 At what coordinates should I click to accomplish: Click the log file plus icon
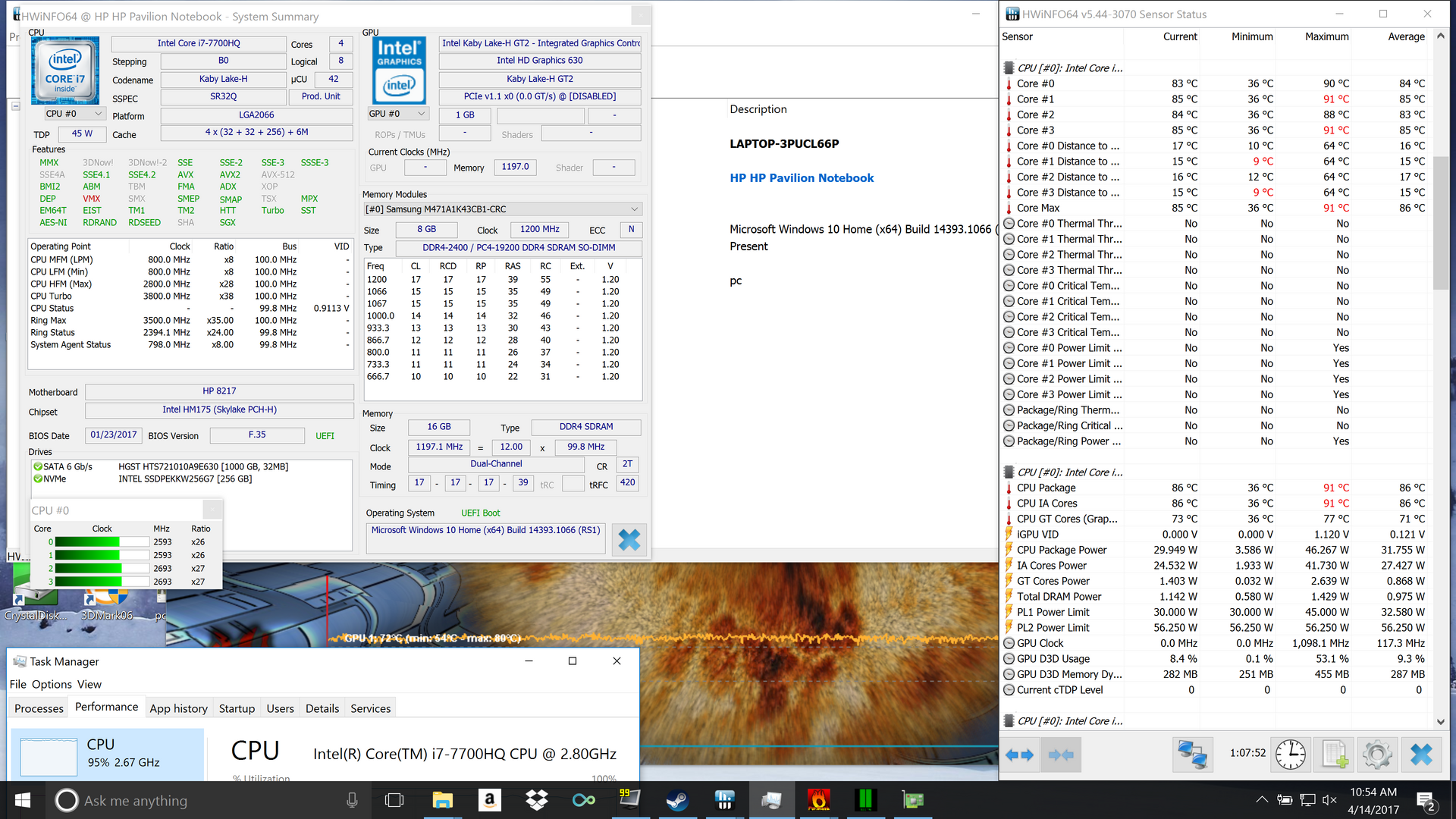(1334, 755)
